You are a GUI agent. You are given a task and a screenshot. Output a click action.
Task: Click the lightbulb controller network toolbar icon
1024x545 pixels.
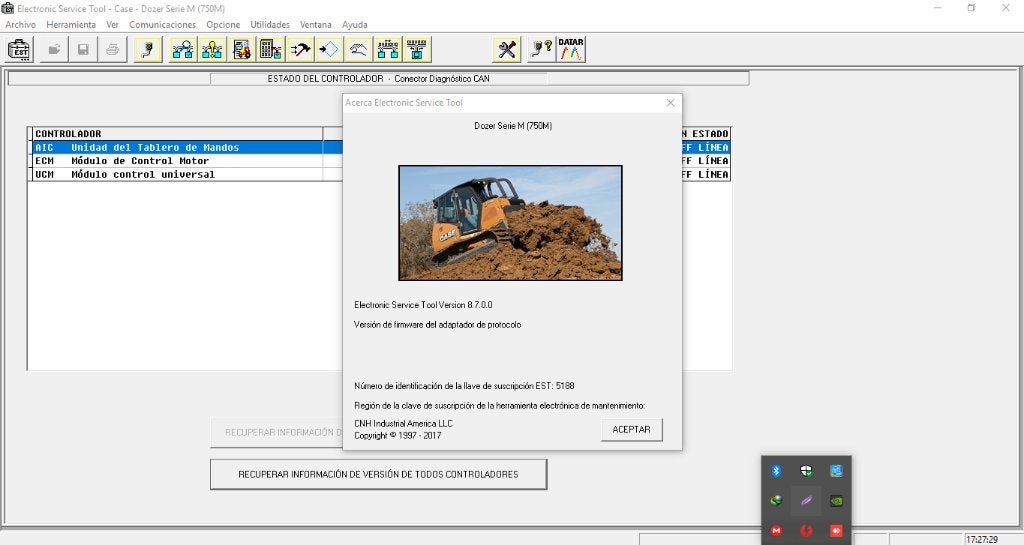click(212, 50)
